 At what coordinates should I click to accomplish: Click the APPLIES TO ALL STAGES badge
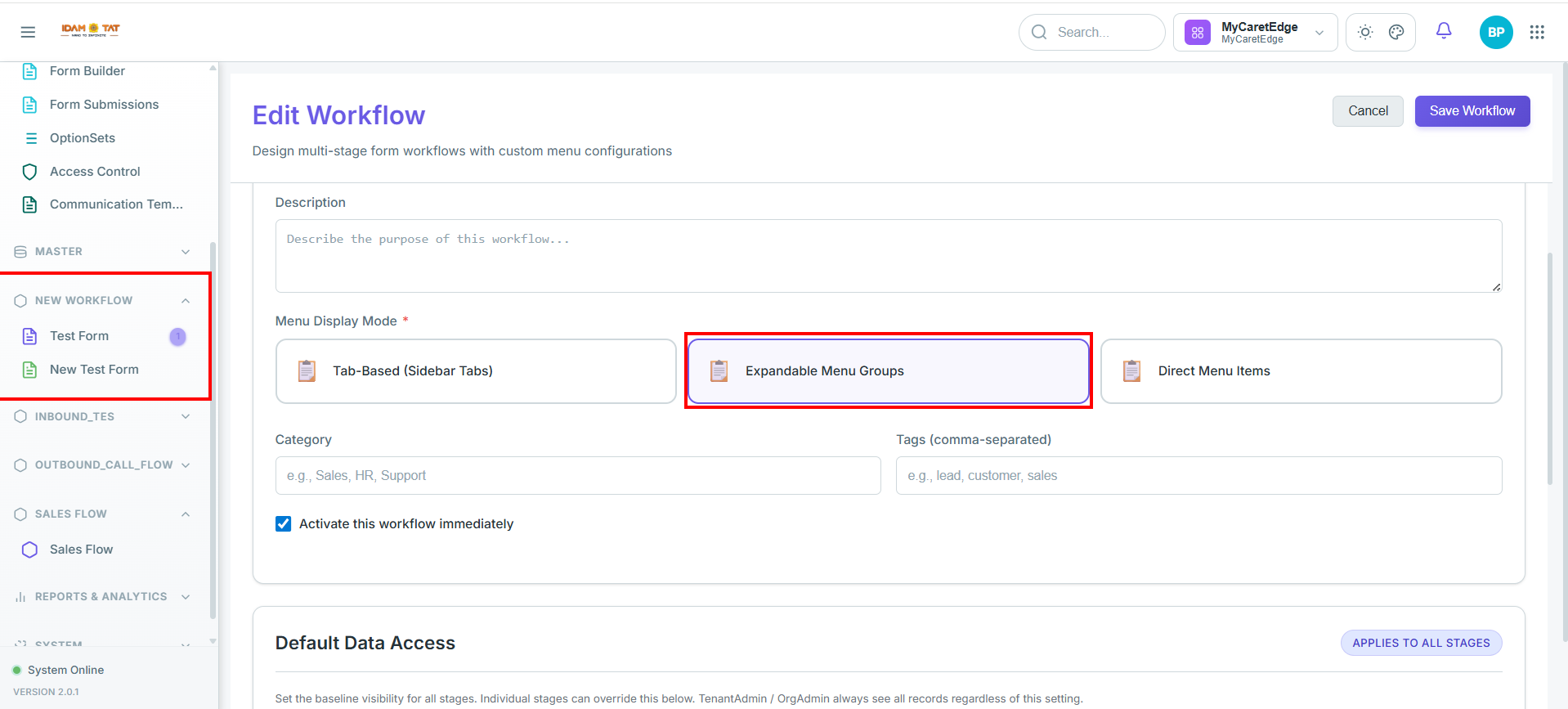[1421, 643]
